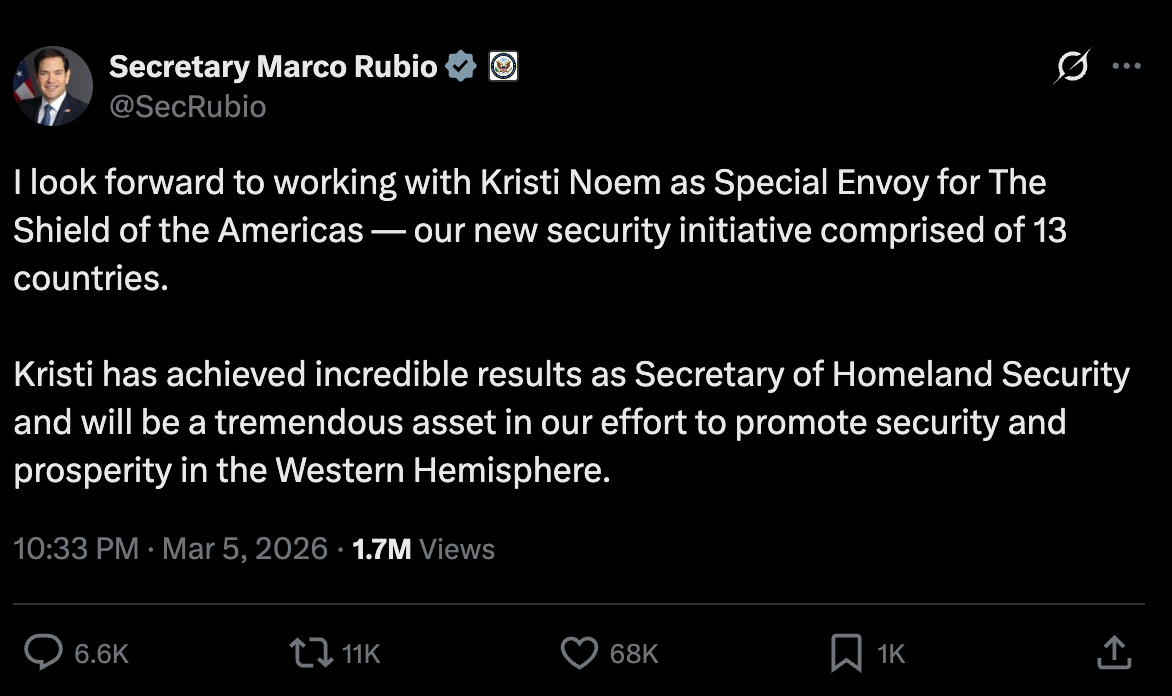Bookmark the post using the bookmark icon
Screen dimensions: 1172x696
tap(845, 653)
